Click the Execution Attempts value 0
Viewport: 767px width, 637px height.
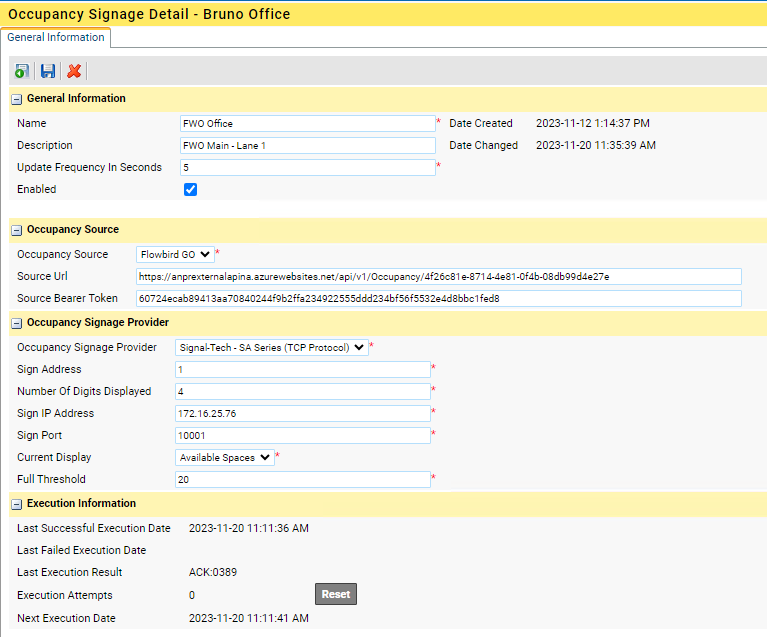(192, 595)
